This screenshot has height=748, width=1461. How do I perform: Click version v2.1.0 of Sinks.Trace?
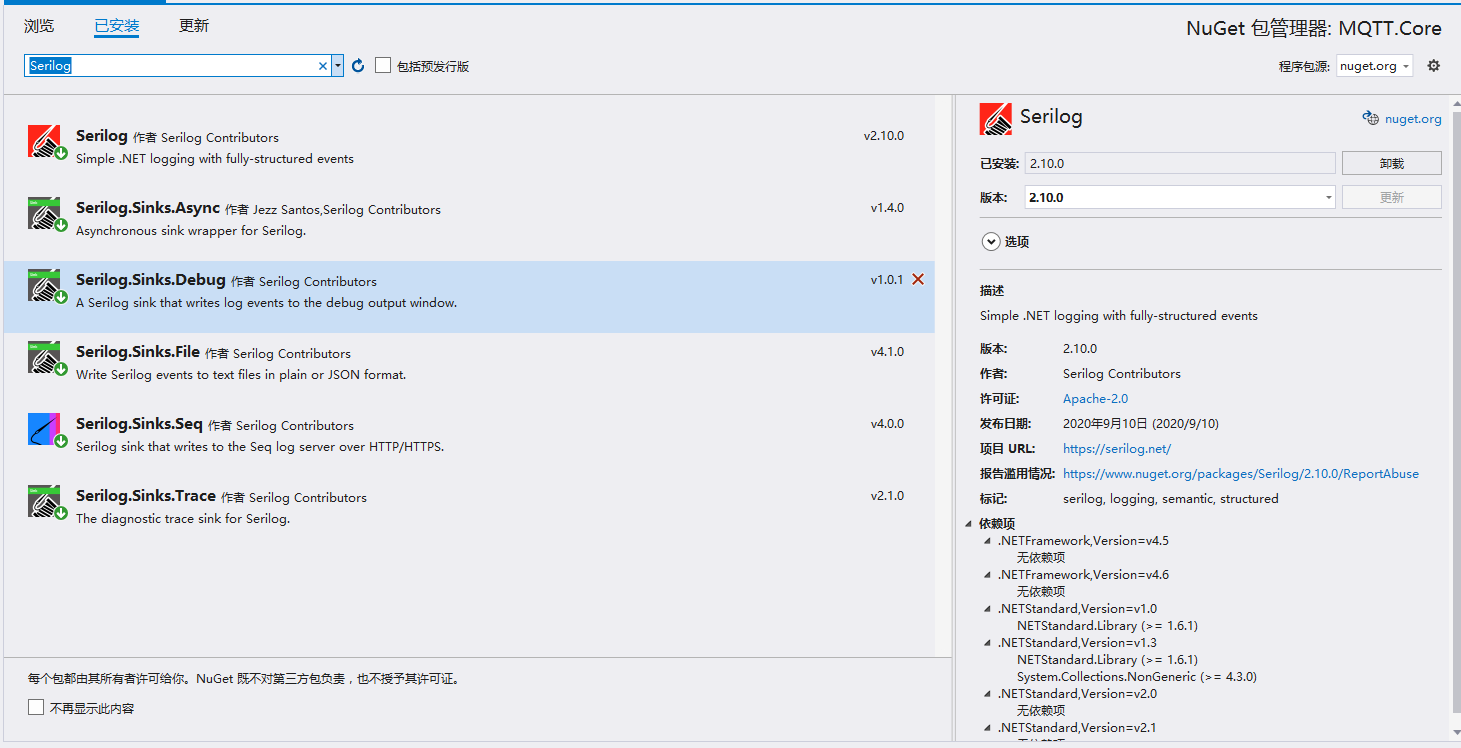pyautogui.click(x=887, y=496)
